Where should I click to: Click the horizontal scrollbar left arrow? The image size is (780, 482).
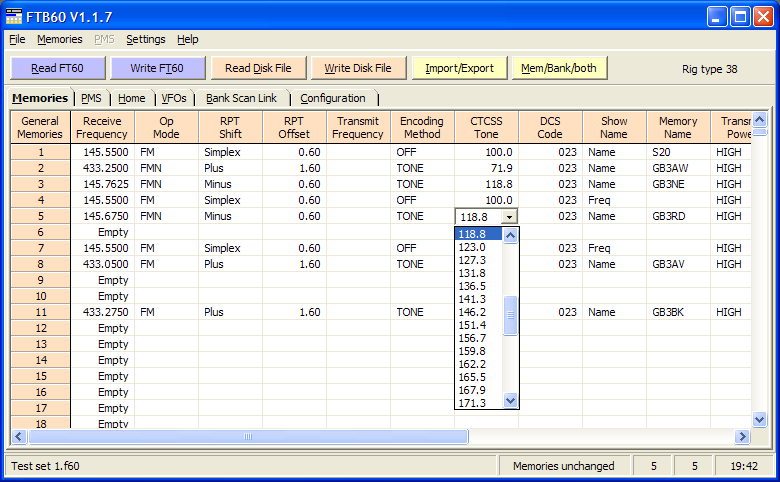coord(19,437)
